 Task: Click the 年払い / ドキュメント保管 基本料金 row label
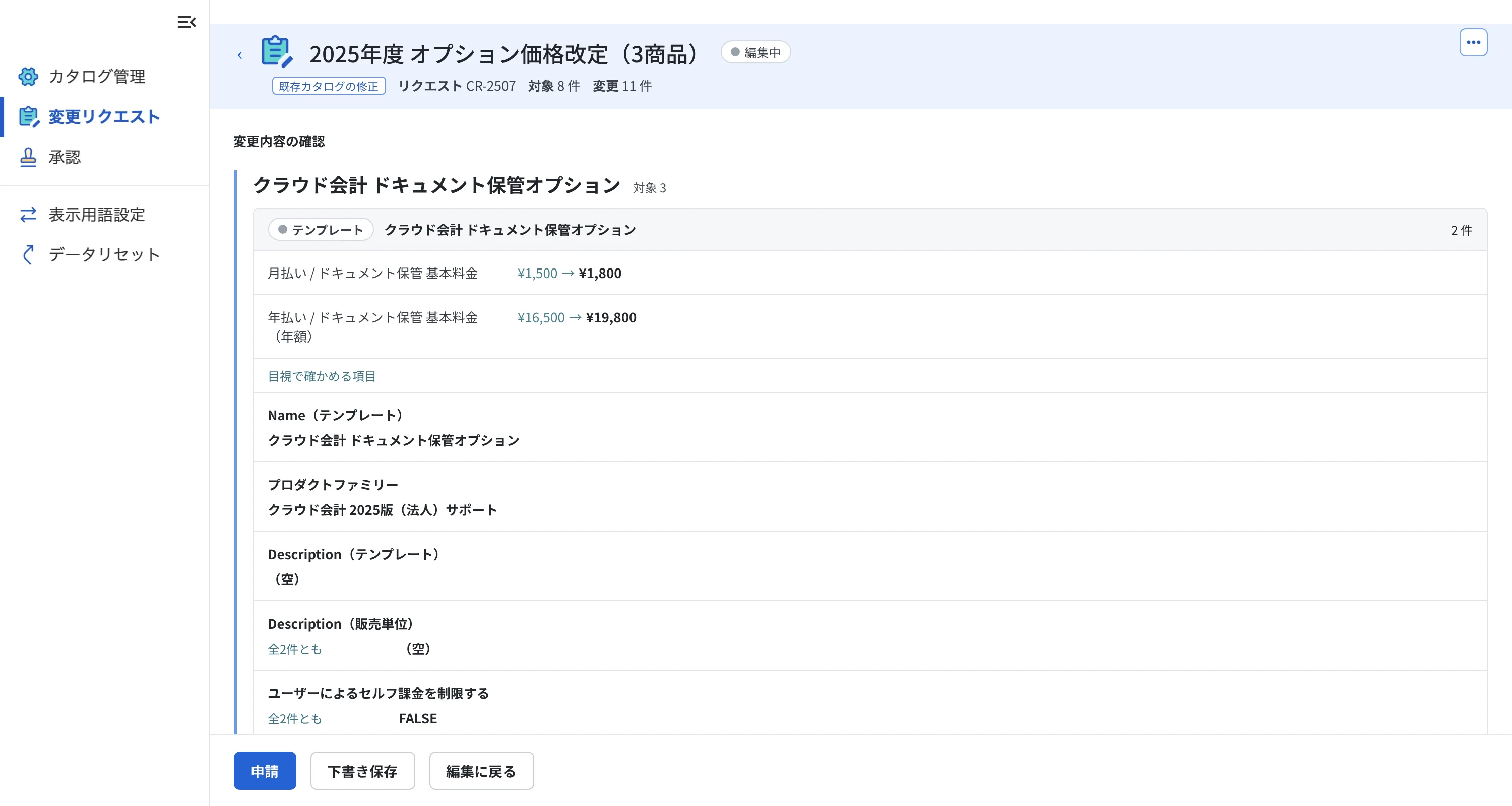373,327
